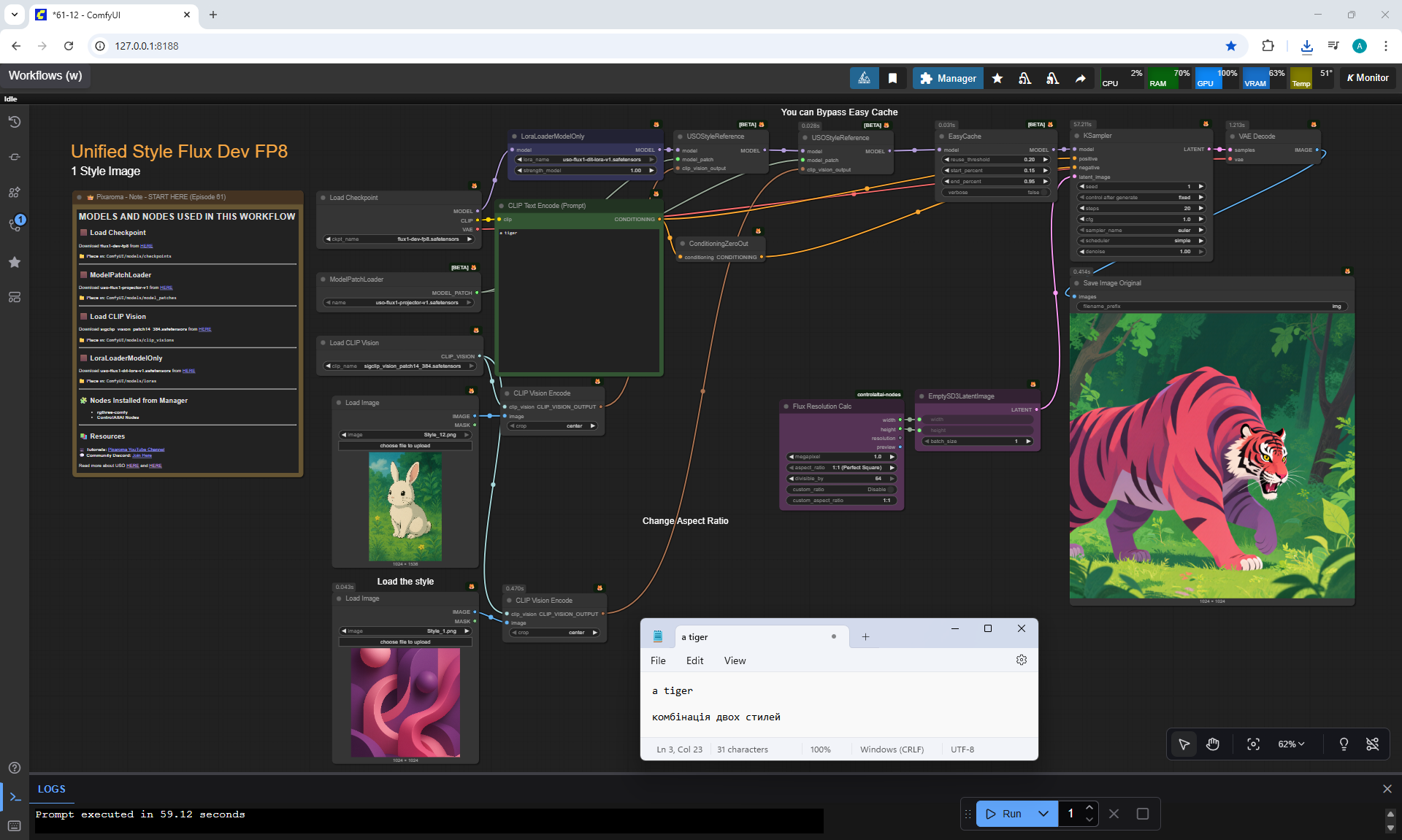Open the Edit menu in Notepad
This screenshot has width=1402, height=840.
click(x=694, y=660)
